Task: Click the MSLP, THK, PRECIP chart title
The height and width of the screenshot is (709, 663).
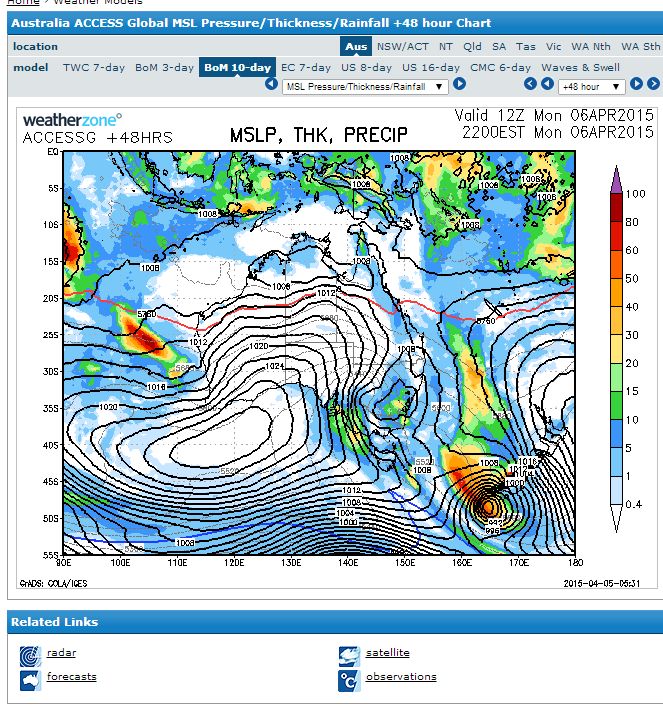Action: click(x=318, y=135)
